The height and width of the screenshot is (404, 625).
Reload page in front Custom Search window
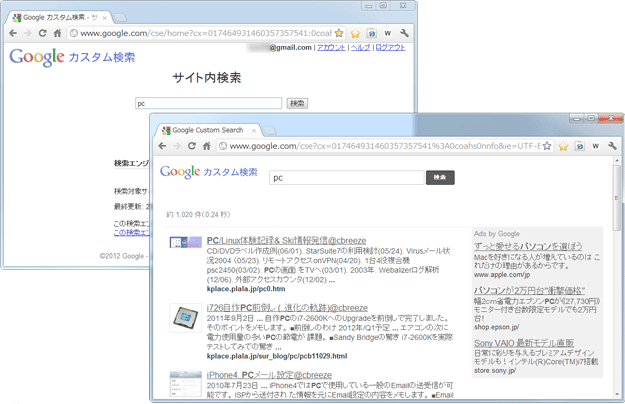[192, 146]
